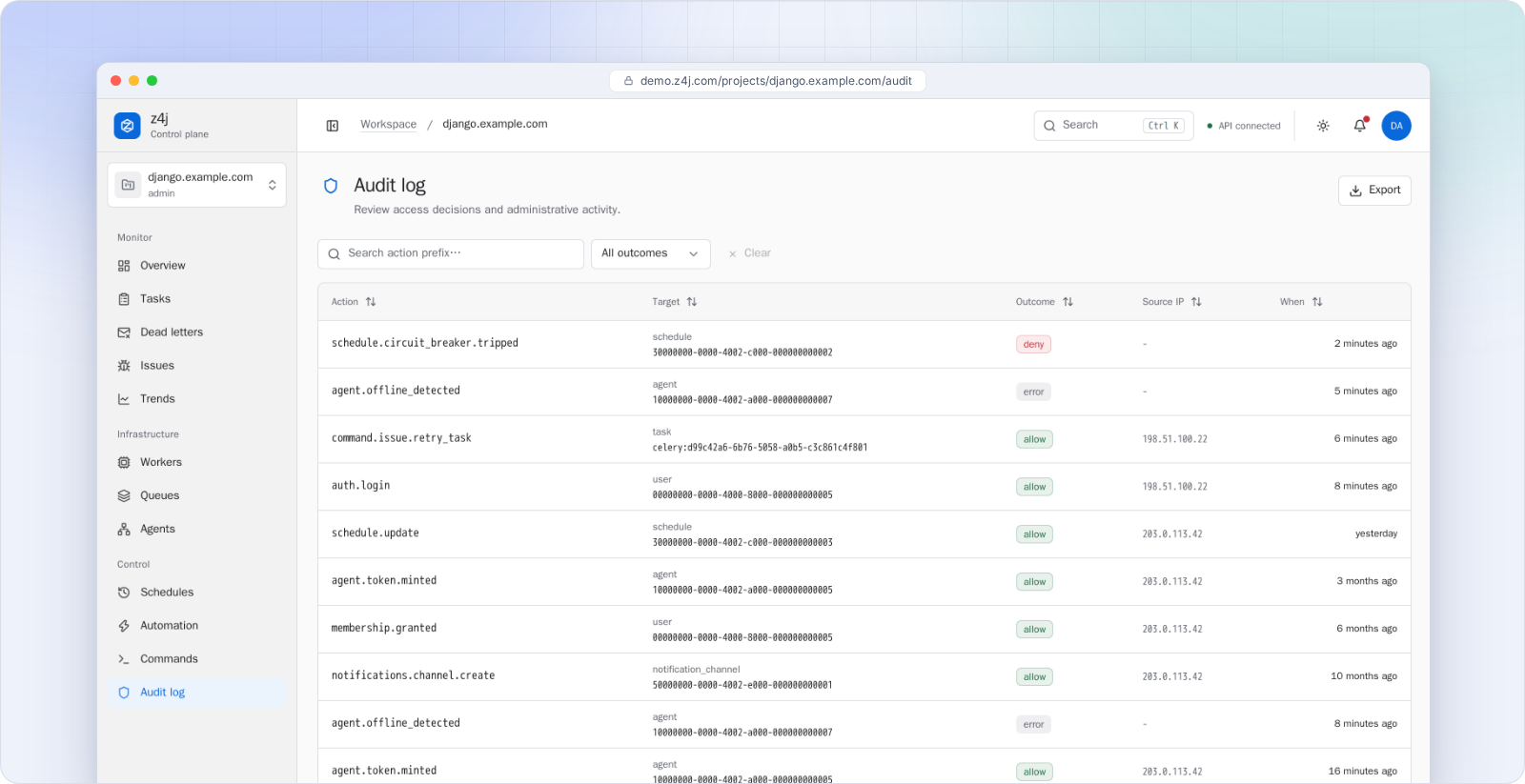Open the All outcomes dropdown

coord(651,253)
